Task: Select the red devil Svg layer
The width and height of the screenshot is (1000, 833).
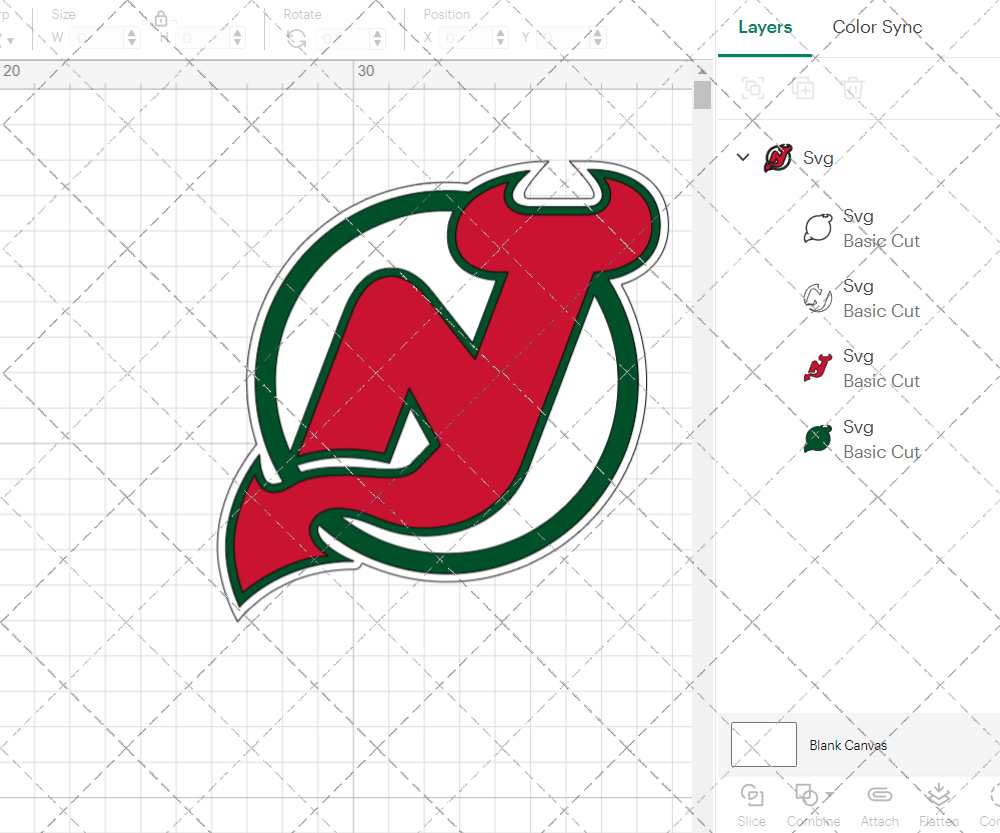Action: pyautogui.click(x=864, y=368)
